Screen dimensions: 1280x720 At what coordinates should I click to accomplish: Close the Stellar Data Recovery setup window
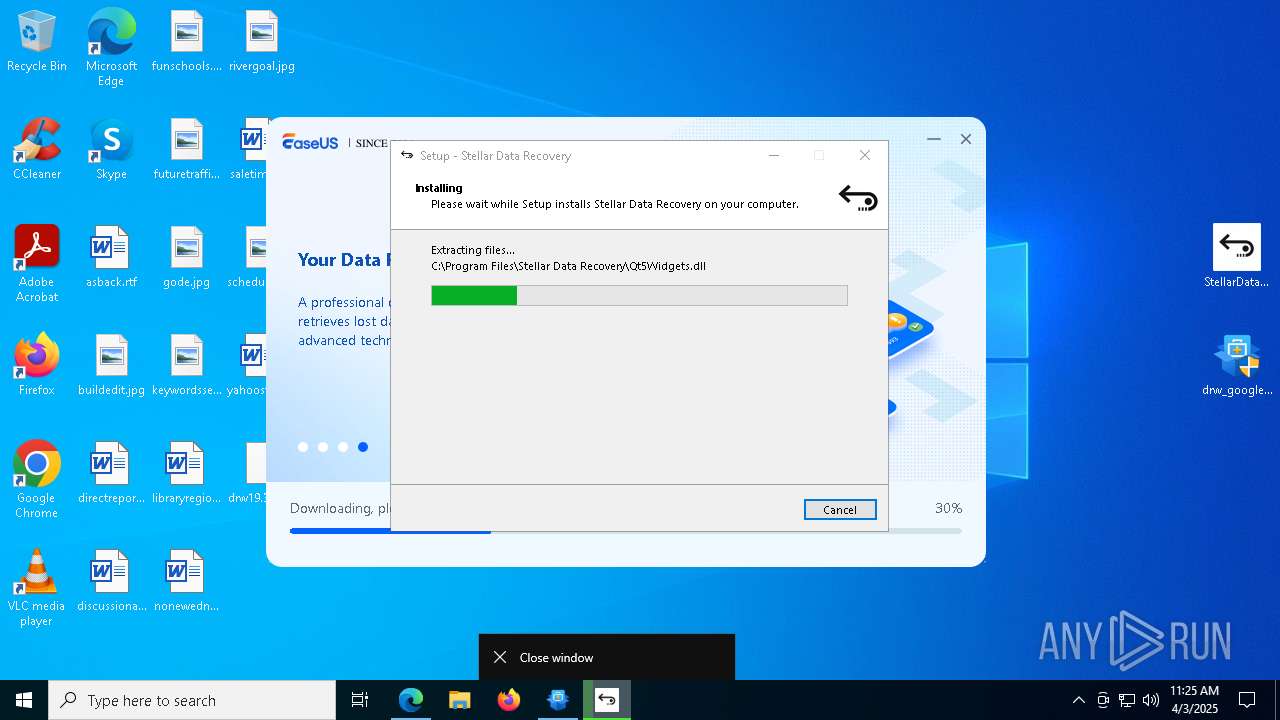865,155
